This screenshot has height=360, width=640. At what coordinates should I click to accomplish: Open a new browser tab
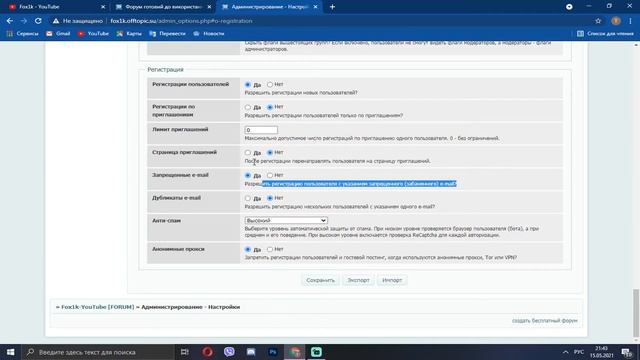click(332, 7)
